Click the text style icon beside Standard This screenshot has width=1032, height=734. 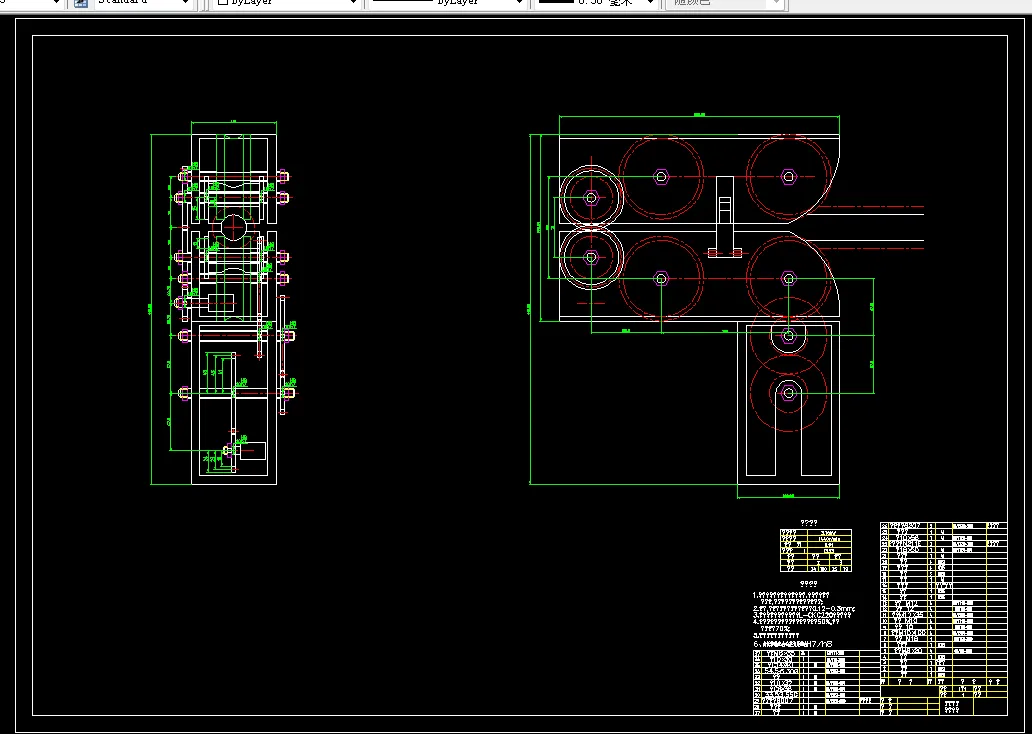81,3
